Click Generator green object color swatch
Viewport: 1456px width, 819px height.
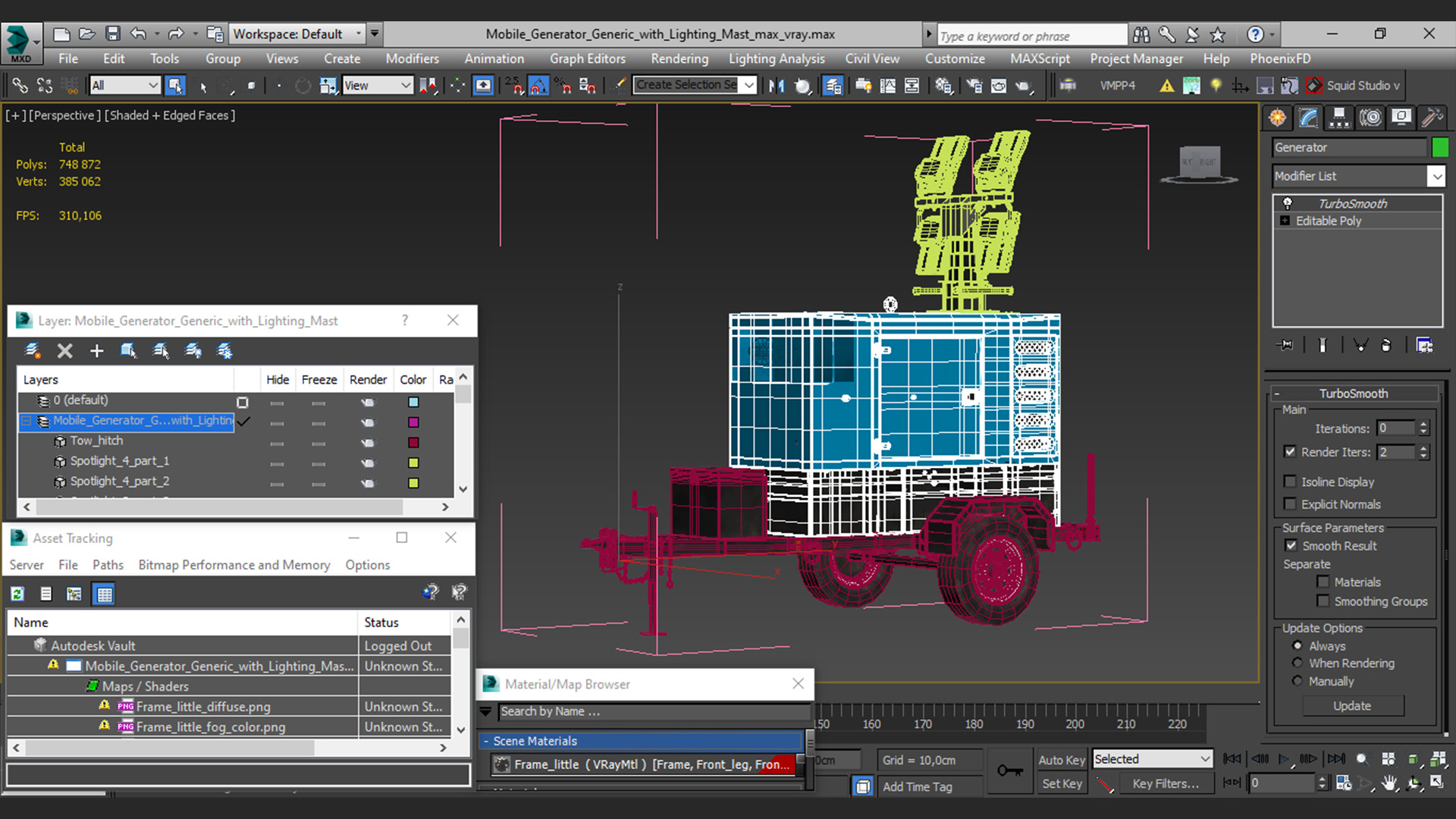[x=1439, y=148]
